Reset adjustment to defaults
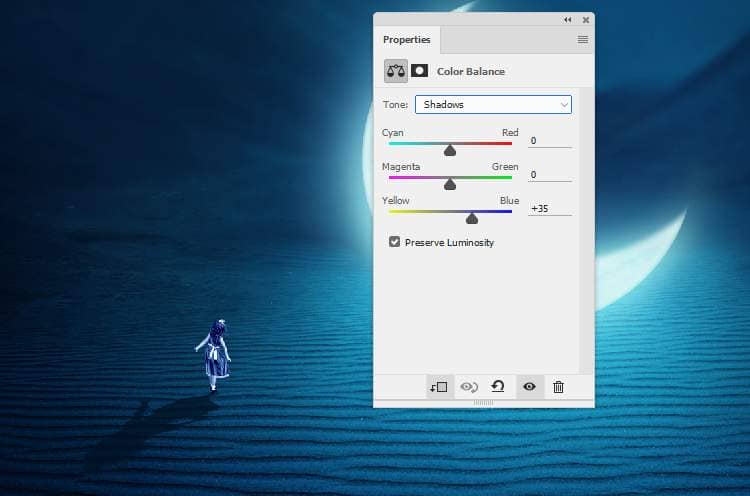Viewport: 750px width, 496px height. tap(498, 386)
